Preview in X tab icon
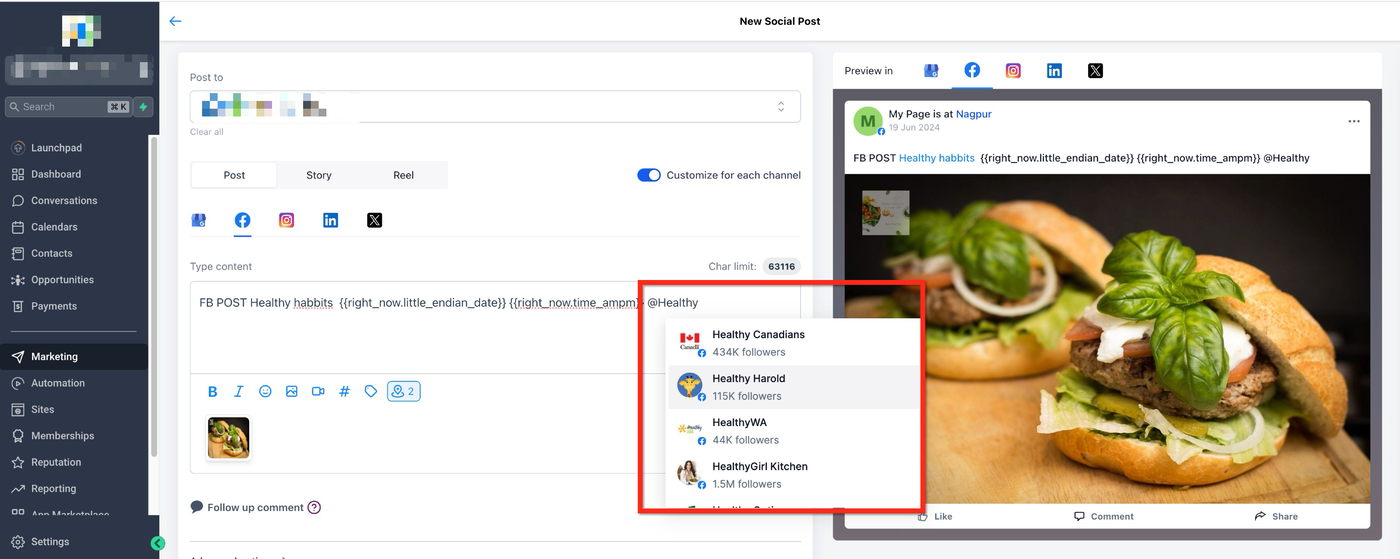 coord(1095,71)
